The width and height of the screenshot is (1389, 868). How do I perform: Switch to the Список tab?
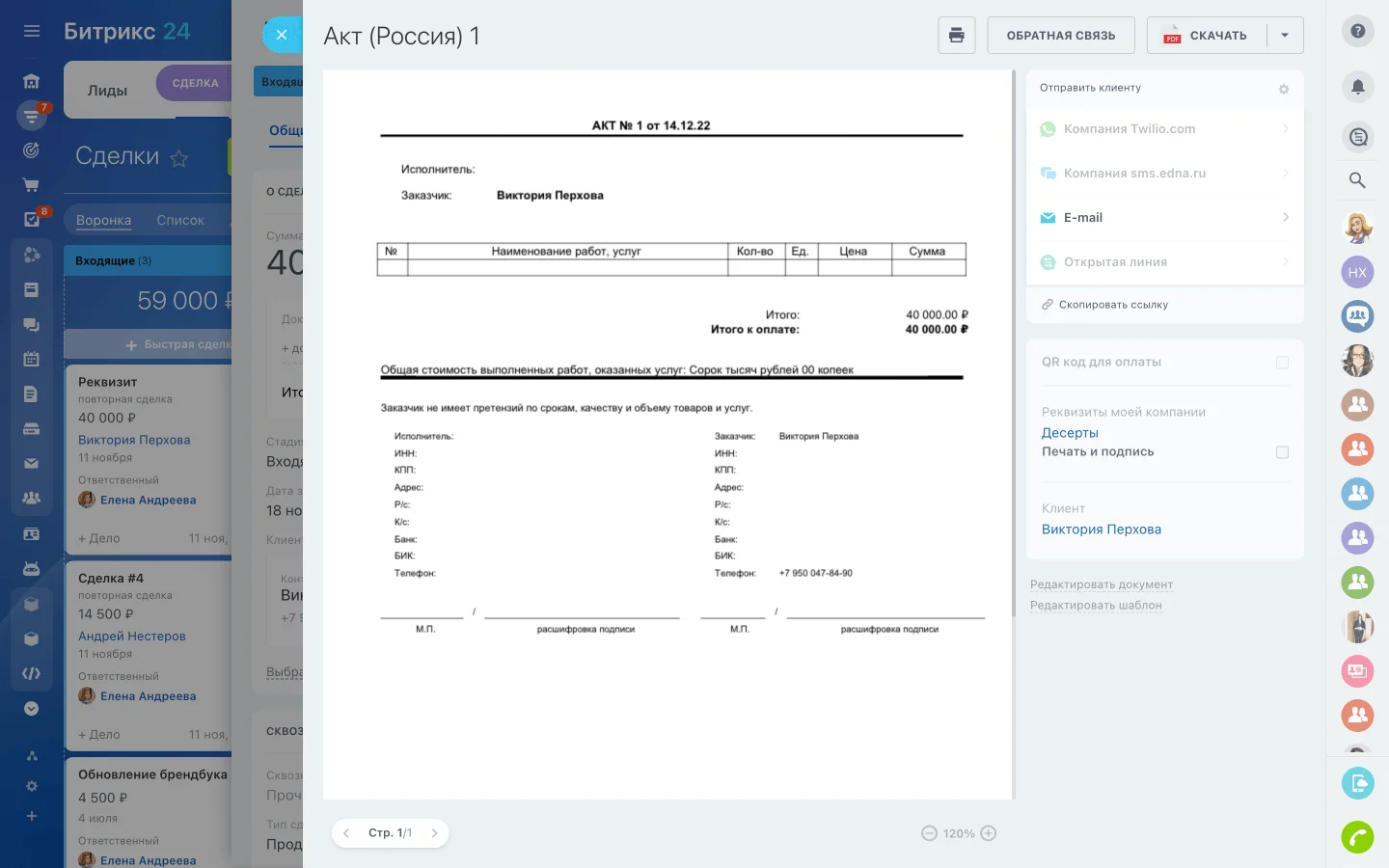(180, 220)
